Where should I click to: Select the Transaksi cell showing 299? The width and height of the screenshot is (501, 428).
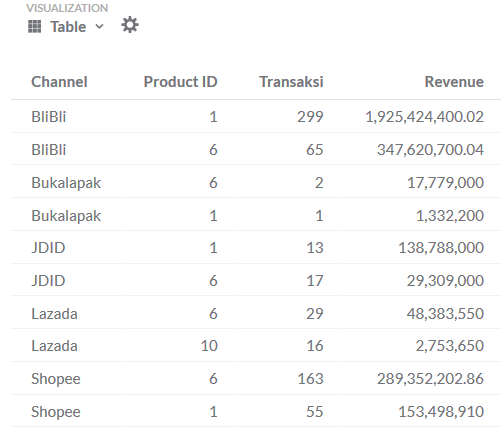tap(310, 117)
